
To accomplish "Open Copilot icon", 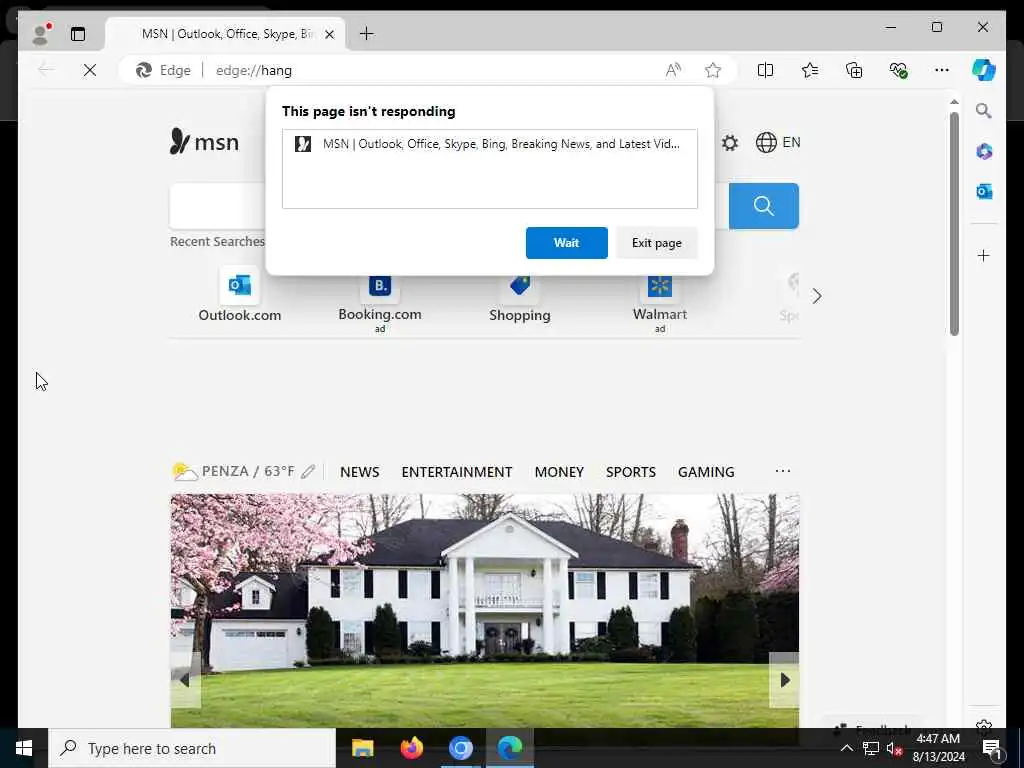I will click(984, 70).
